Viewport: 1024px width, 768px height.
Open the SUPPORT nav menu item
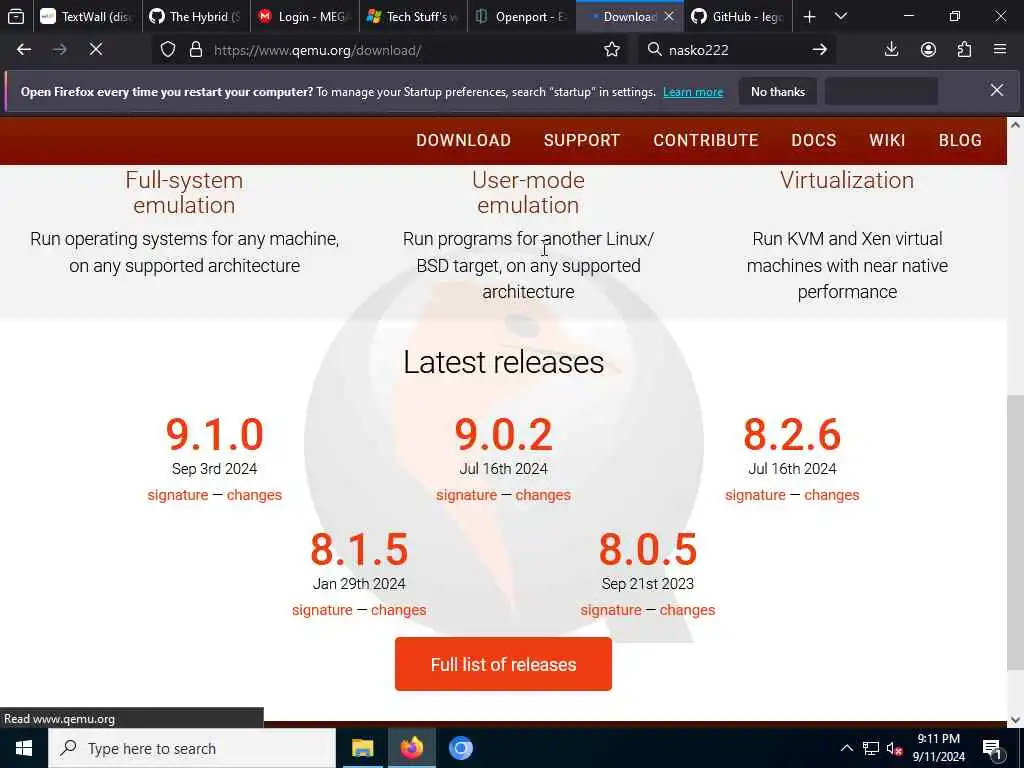[x=582, y=140]
